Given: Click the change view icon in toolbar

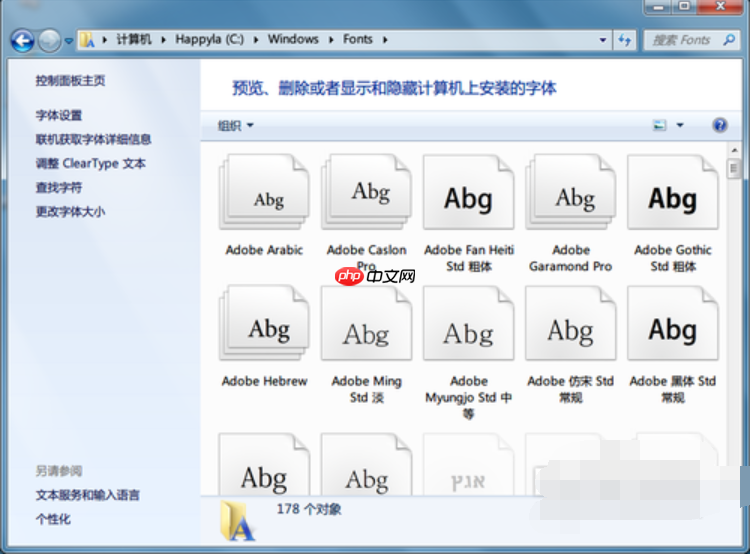Looking at the screenshot, I should coord(660,125).
